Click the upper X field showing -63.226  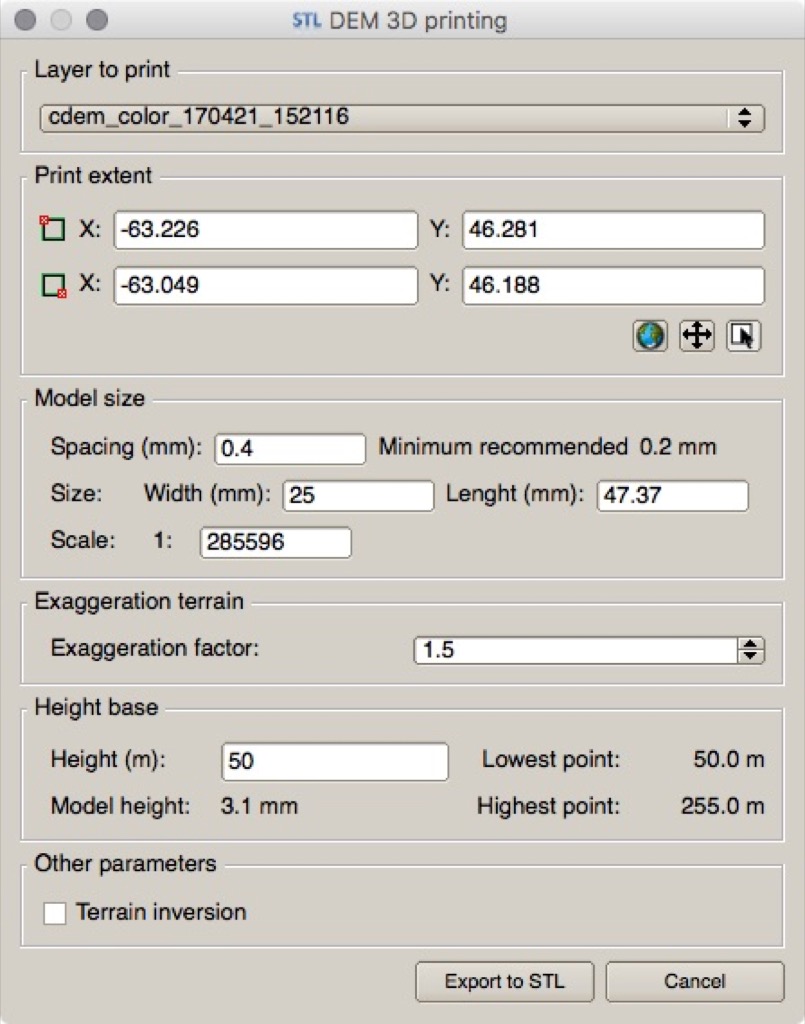tap(266, 230)
